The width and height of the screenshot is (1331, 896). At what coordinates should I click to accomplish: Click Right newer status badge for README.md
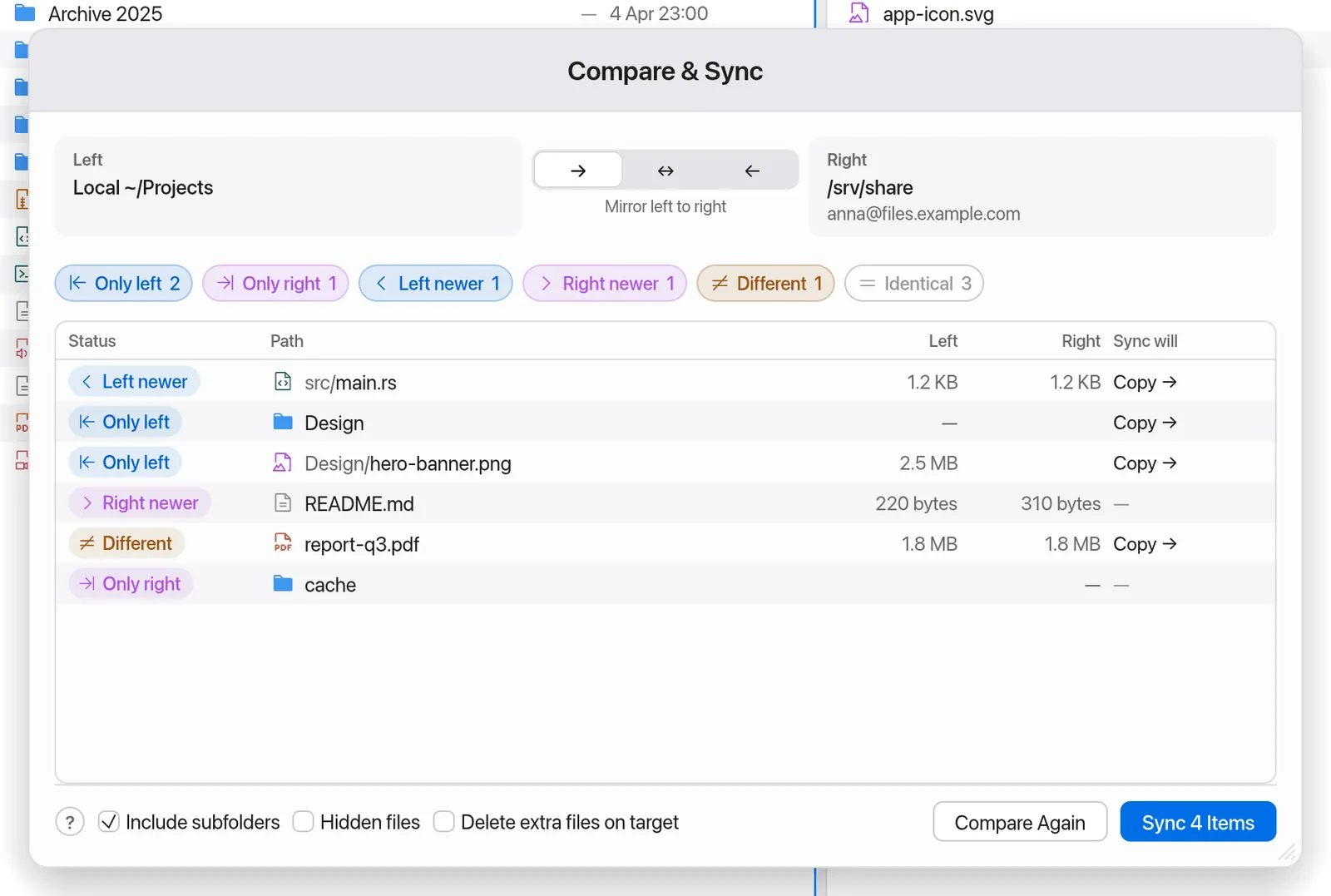pyautogui.click(x=139, y=503)
